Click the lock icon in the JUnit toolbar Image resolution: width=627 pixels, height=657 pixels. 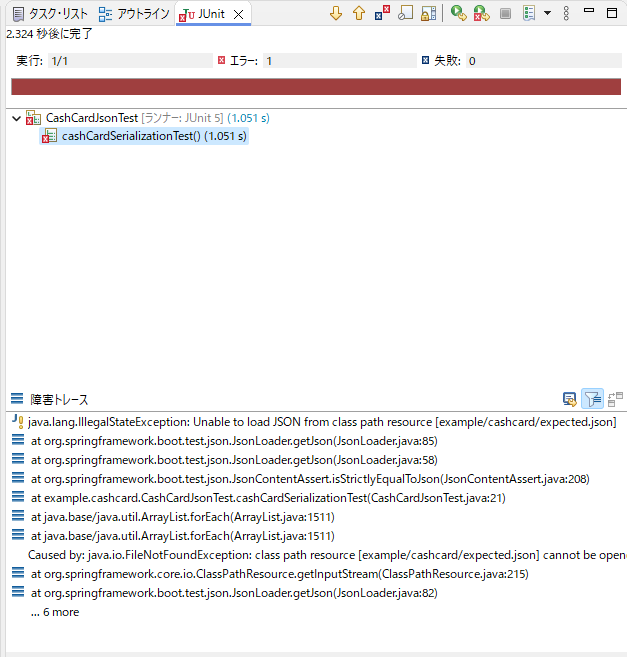click(428, 13)
